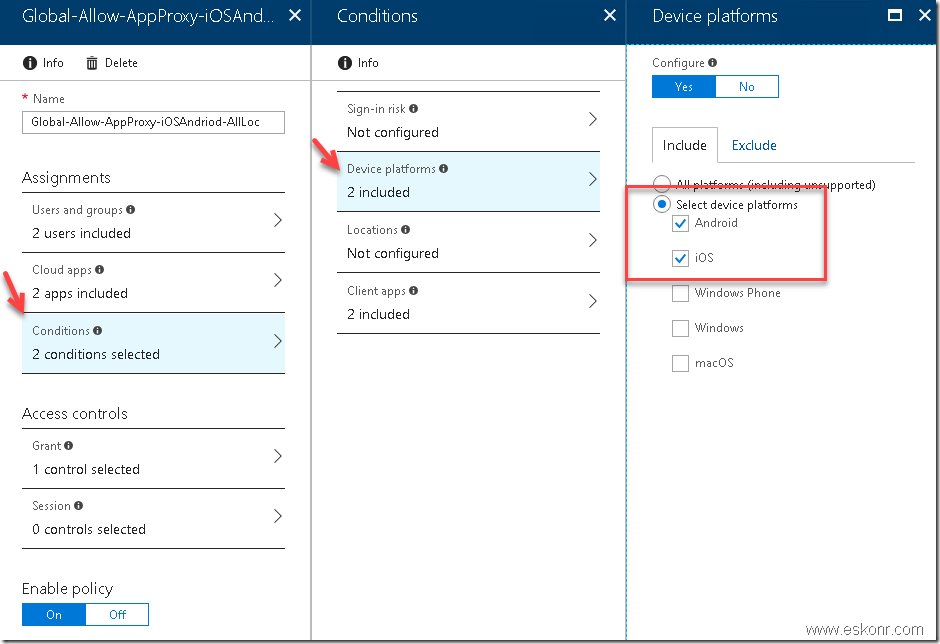
Task: Uncheck the Android platform checkbox
Action: [x=680, y=223]
